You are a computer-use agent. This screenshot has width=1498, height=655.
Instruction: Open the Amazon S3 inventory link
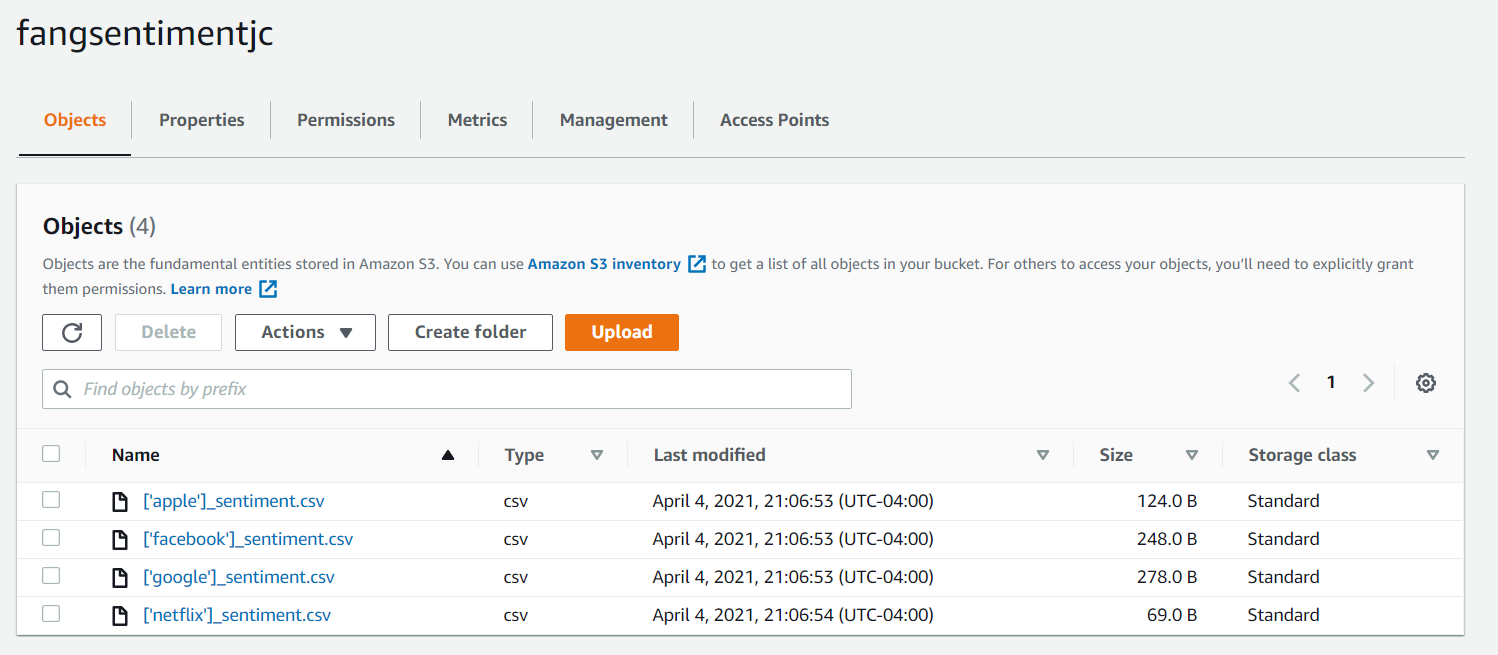pyautogui.click(x=604, y=264)
